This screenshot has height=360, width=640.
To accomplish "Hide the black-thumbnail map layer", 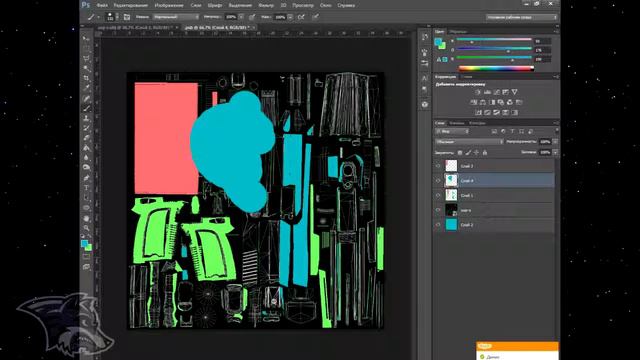I will (438, 210).
